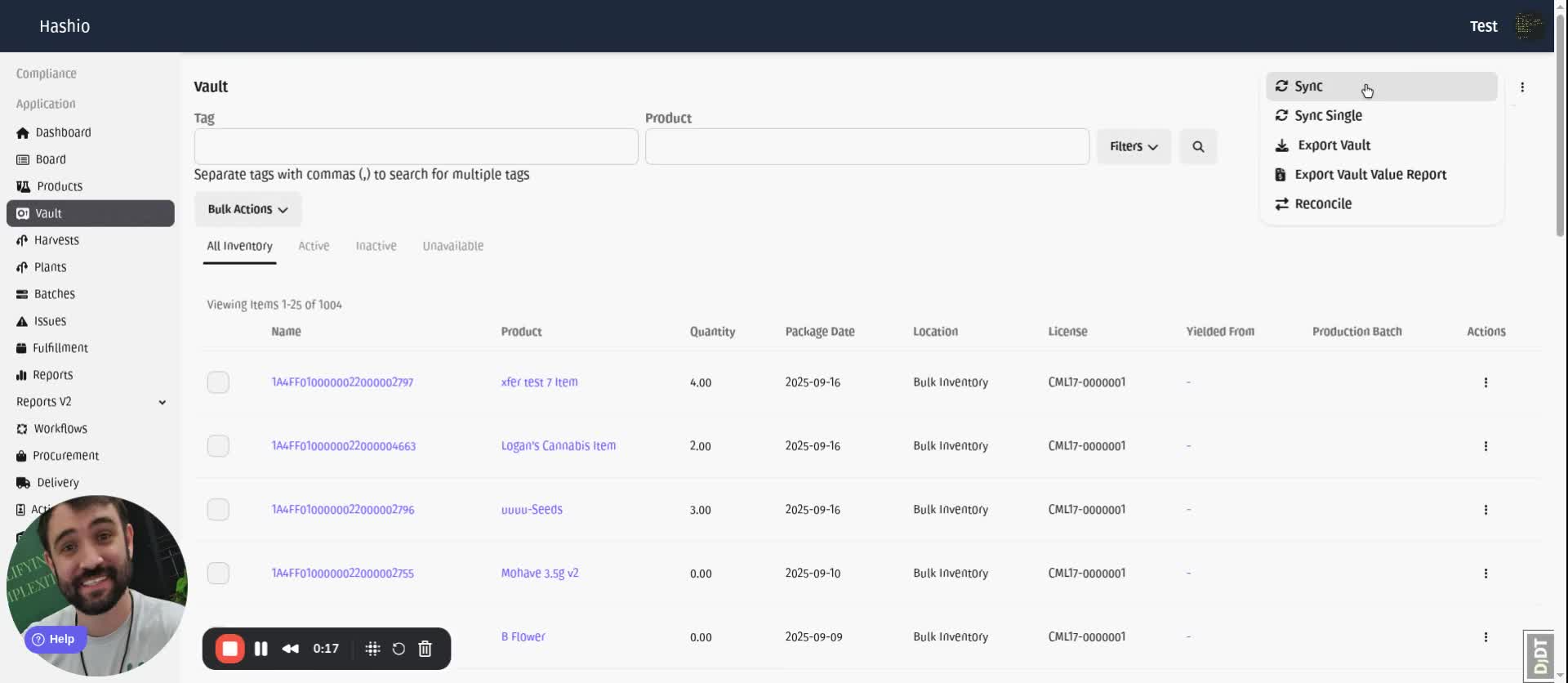Choose Sync from the dropdown menu
The width and height of the screenshot is (1568, 683).
[x=1381, y=87]
